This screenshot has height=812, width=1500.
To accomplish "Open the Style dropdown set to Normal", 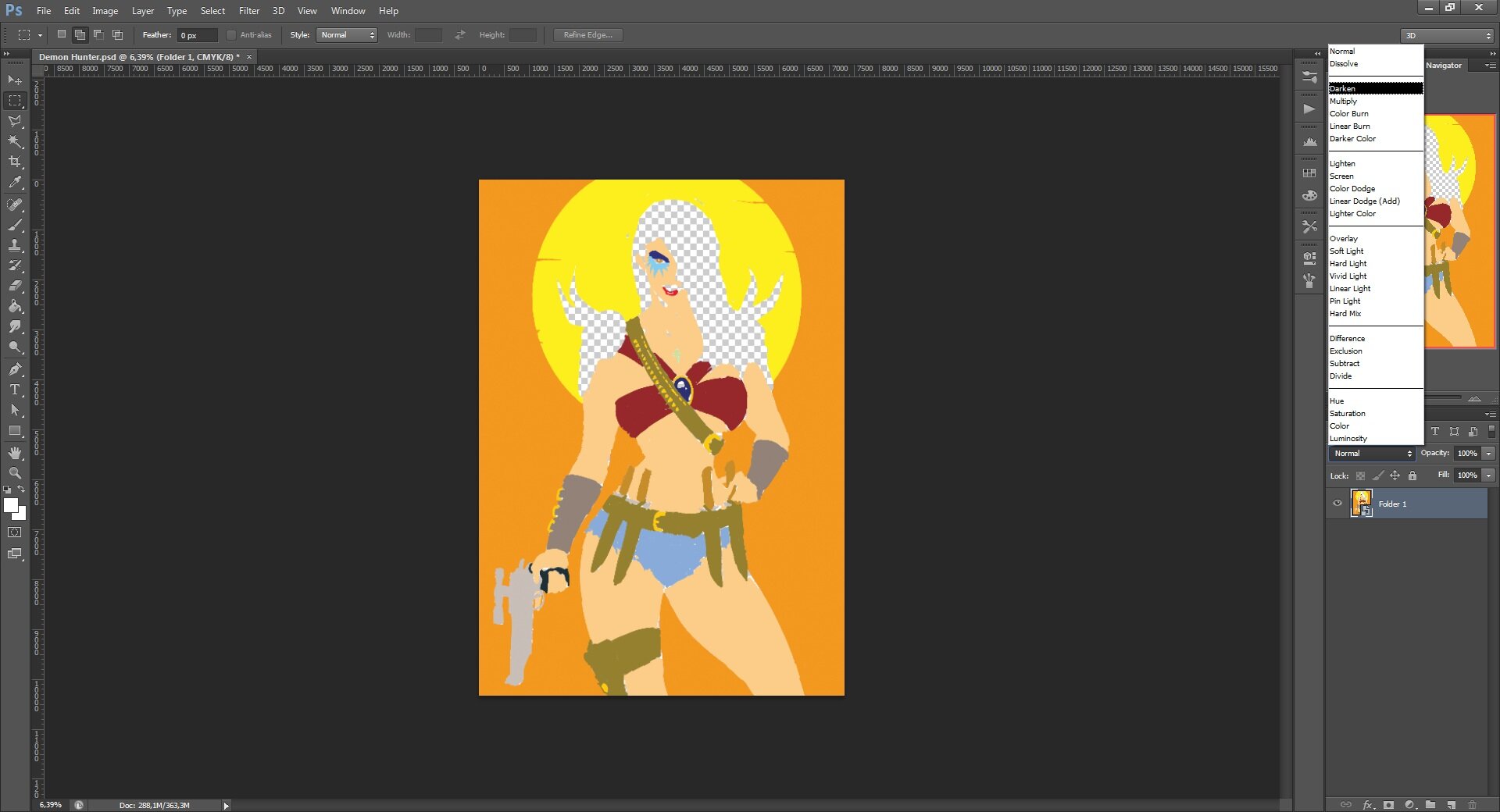I will [347, 35].
